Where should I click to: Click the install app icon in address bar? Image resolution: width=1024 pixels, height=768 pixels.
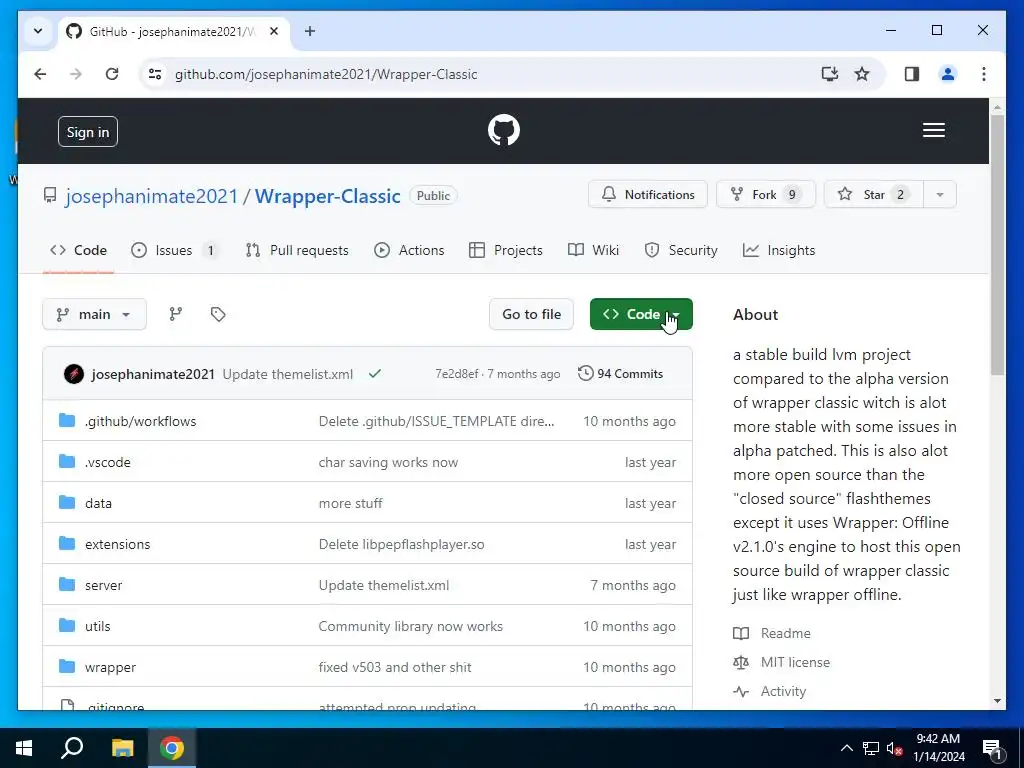tap(829, 74)
